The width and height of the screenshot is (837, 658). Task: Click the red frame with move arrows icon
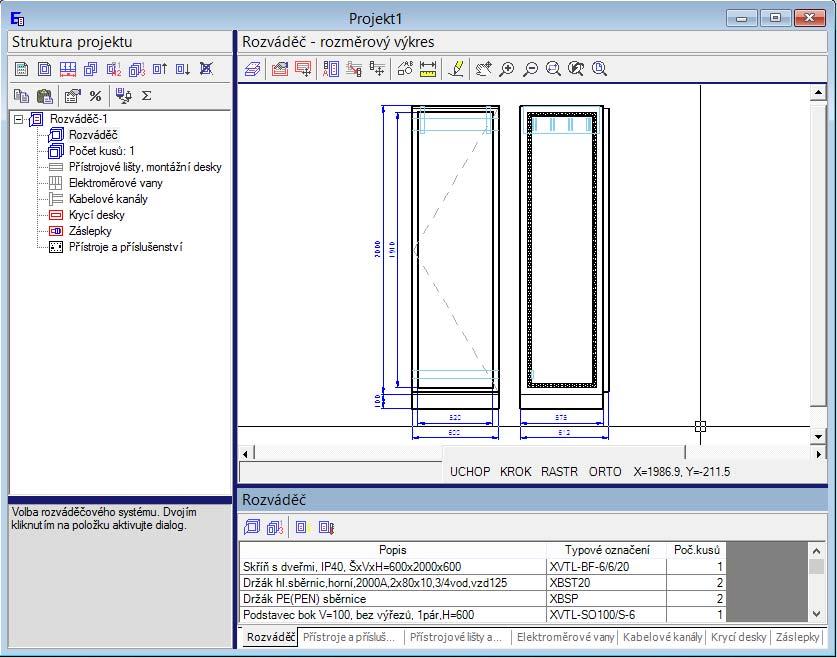pyautogui.click(x=303, y=69)
